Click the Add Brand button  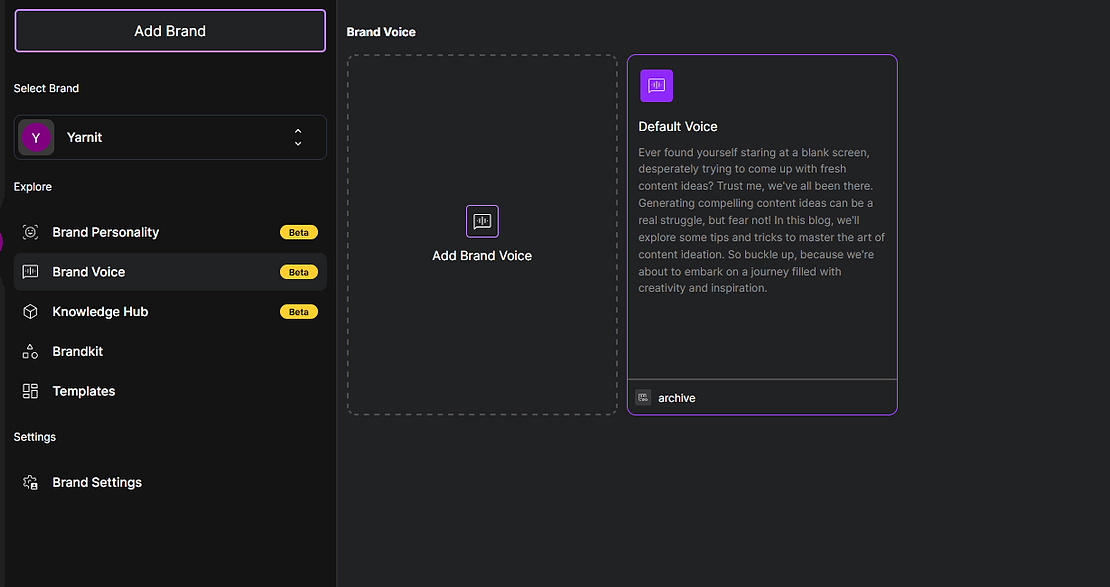coord(170,31)
